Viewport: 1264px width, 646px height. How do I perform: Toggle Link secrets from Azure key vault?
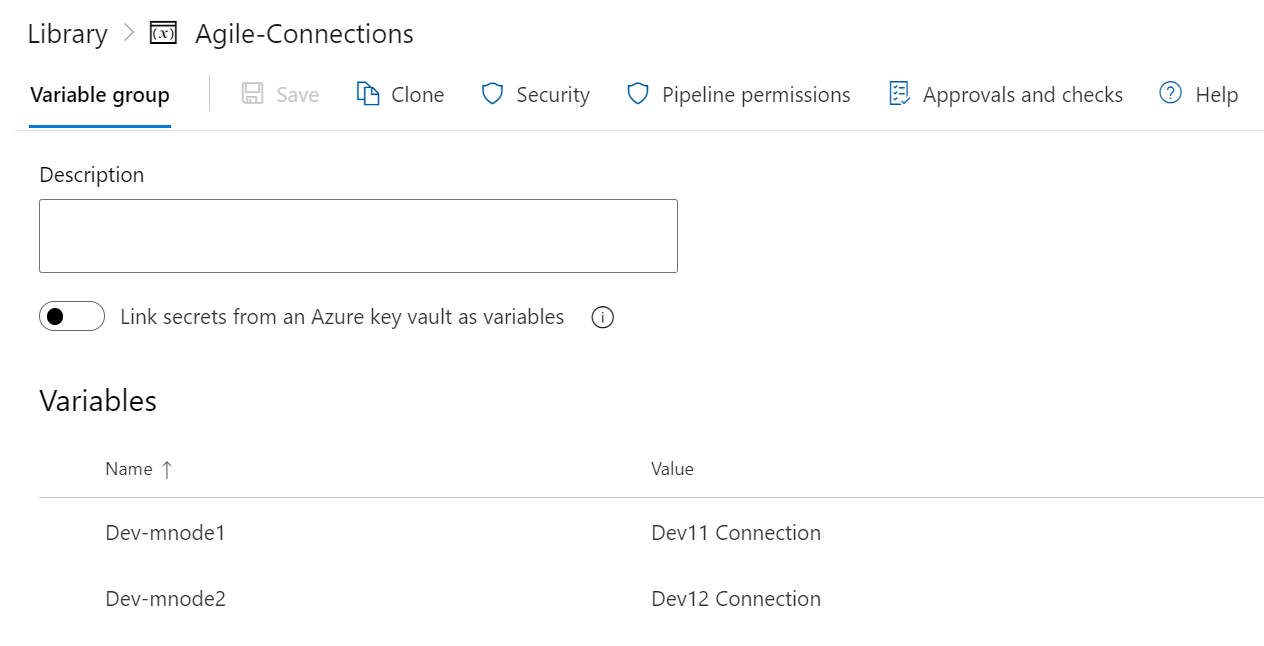(72, 316)
